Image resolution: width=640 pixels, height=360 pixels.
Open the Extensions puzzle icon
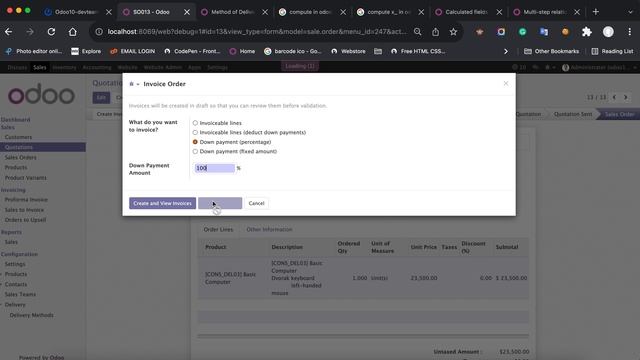tap(587, 31)
